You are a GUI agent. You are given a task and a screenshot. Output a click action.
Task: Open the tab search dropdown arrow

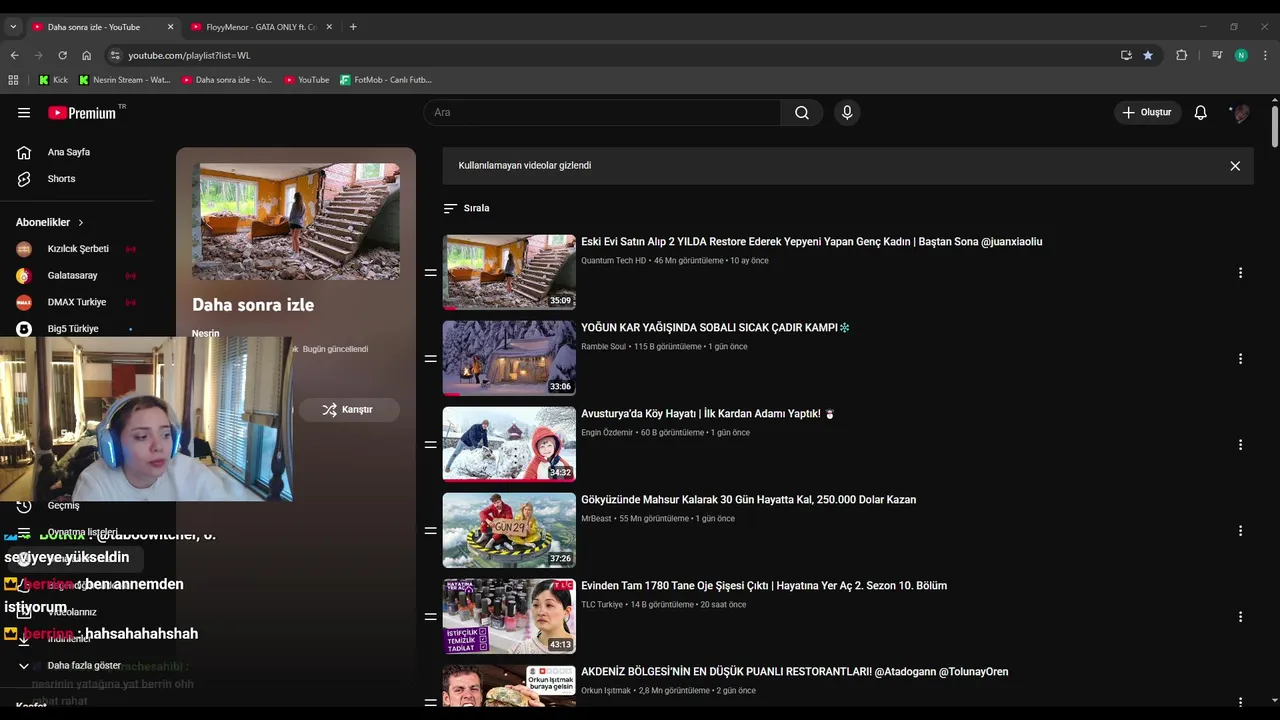point(13,27)
